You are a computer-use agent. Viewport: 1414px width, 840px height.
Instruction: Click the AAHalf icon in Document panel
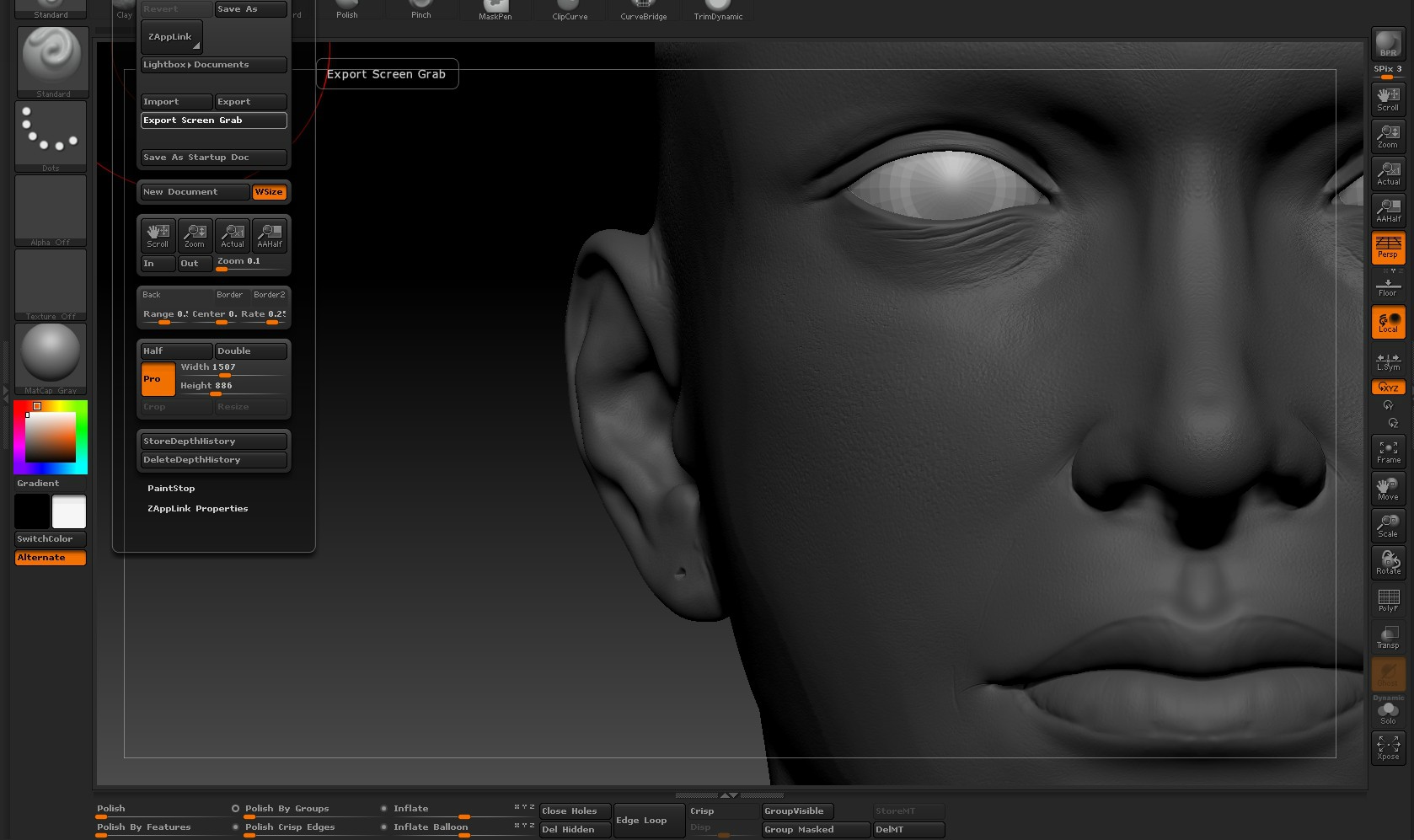click(x=270, y=235)
